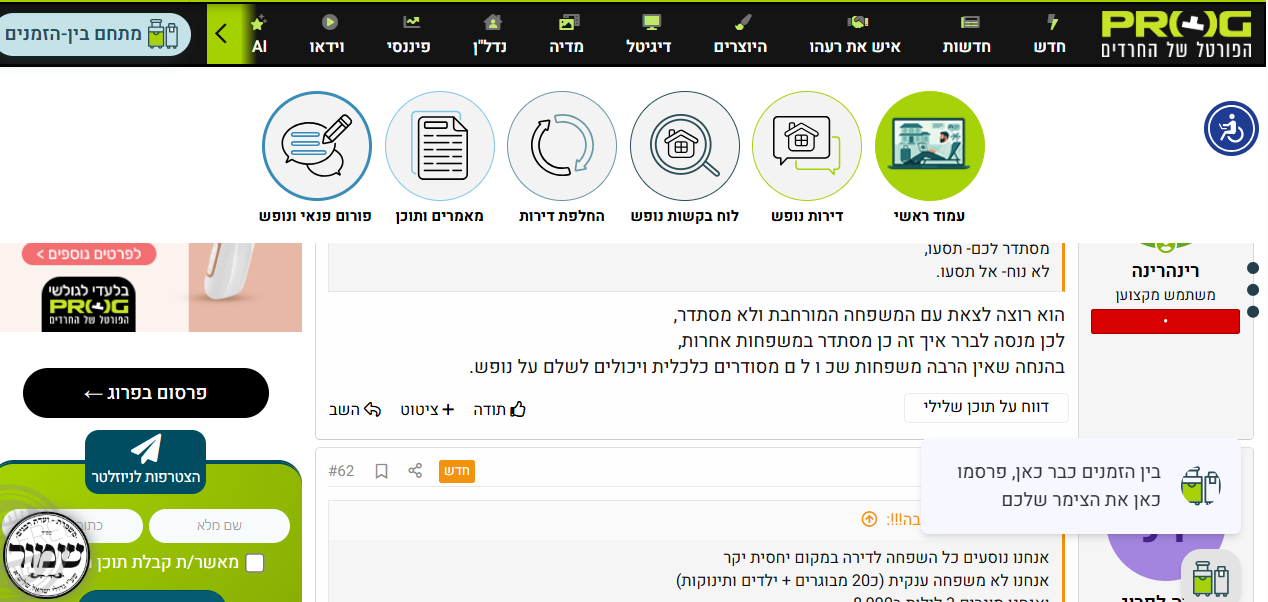The height and width of the screenshot is (602, 1268).
Task: Bookmark post #62
Action: coord(381,471)
